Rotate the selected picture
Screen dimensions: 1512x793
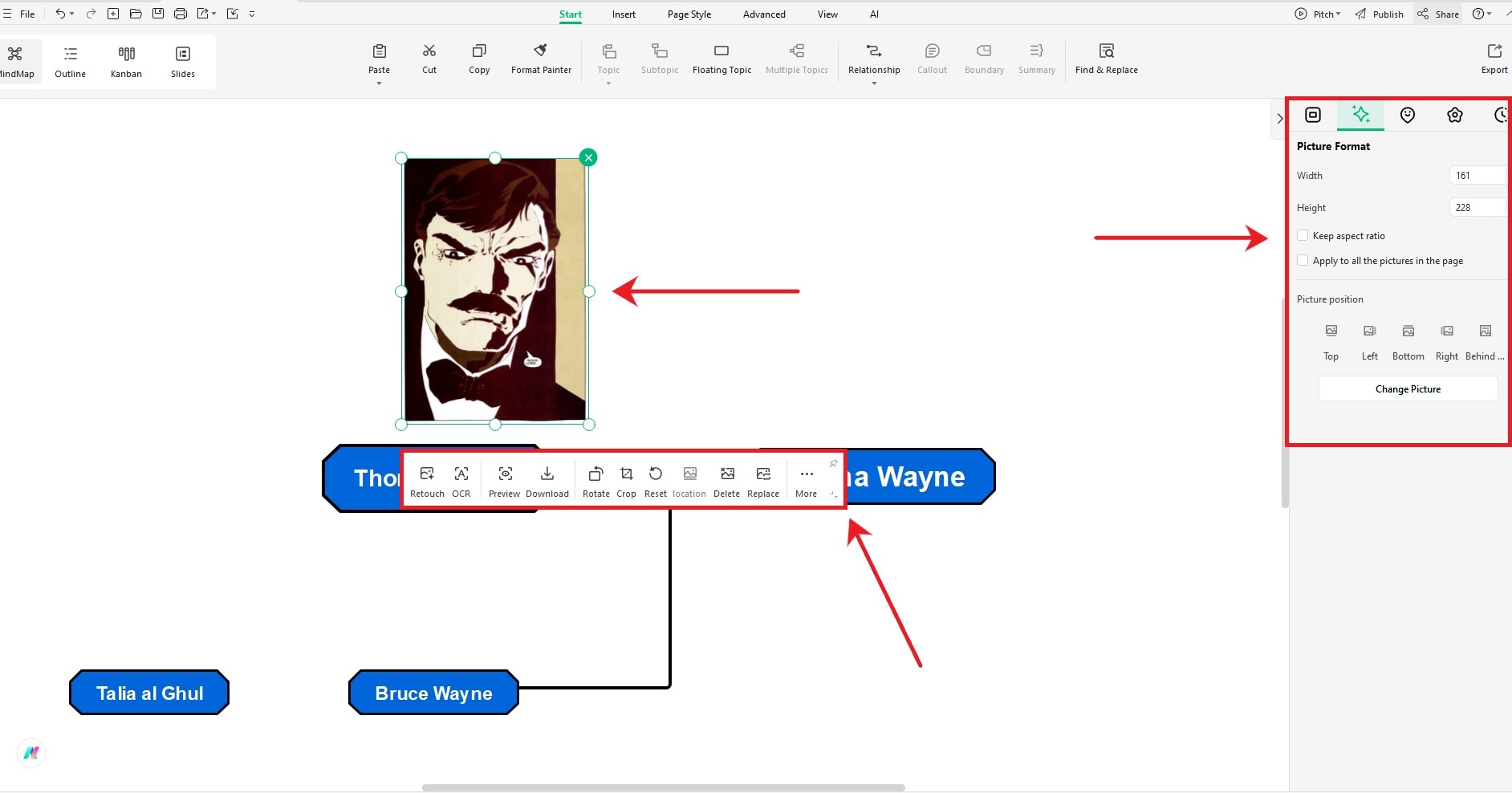click(596, 482)
